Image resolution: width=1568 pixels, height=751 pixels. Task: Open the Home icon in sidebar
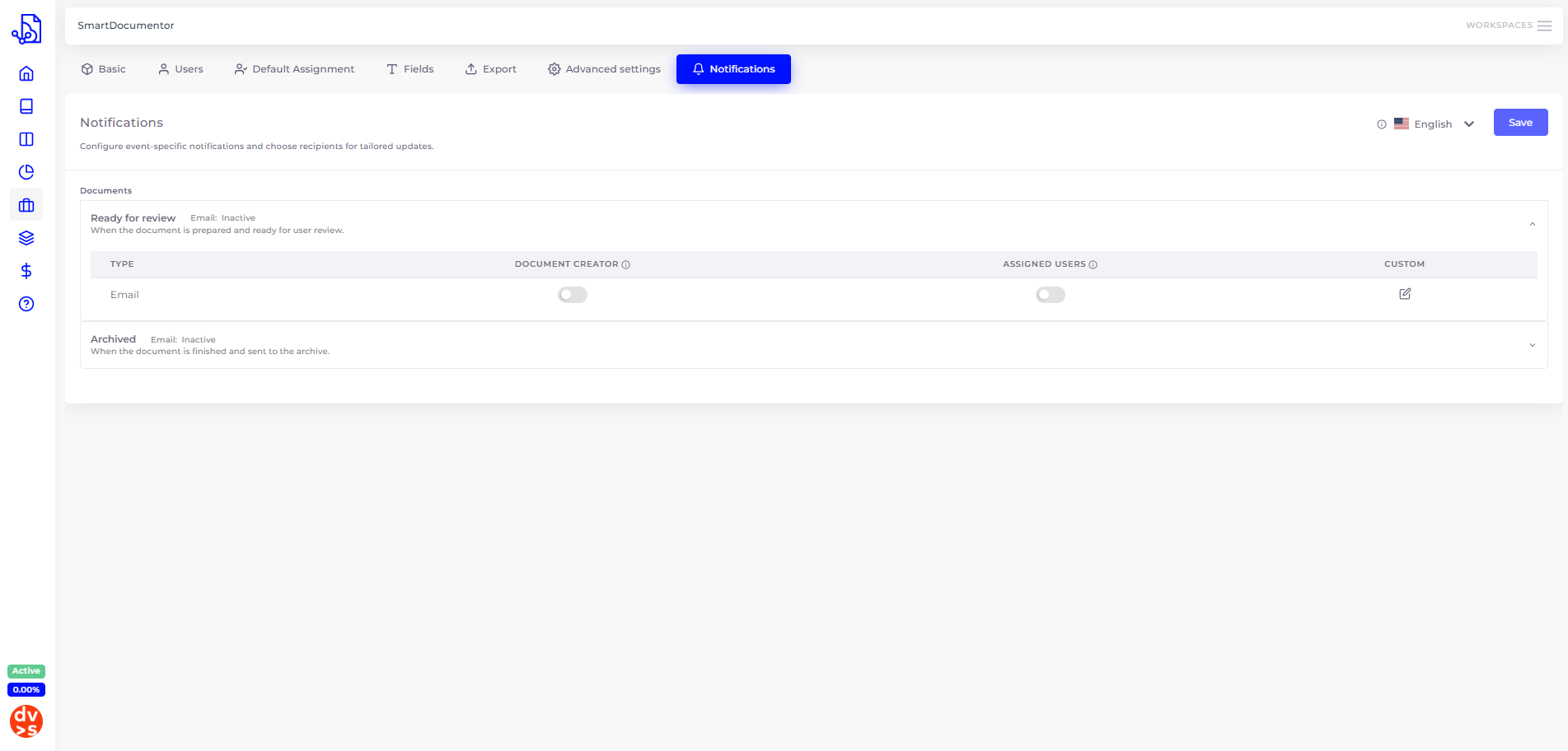26,74
